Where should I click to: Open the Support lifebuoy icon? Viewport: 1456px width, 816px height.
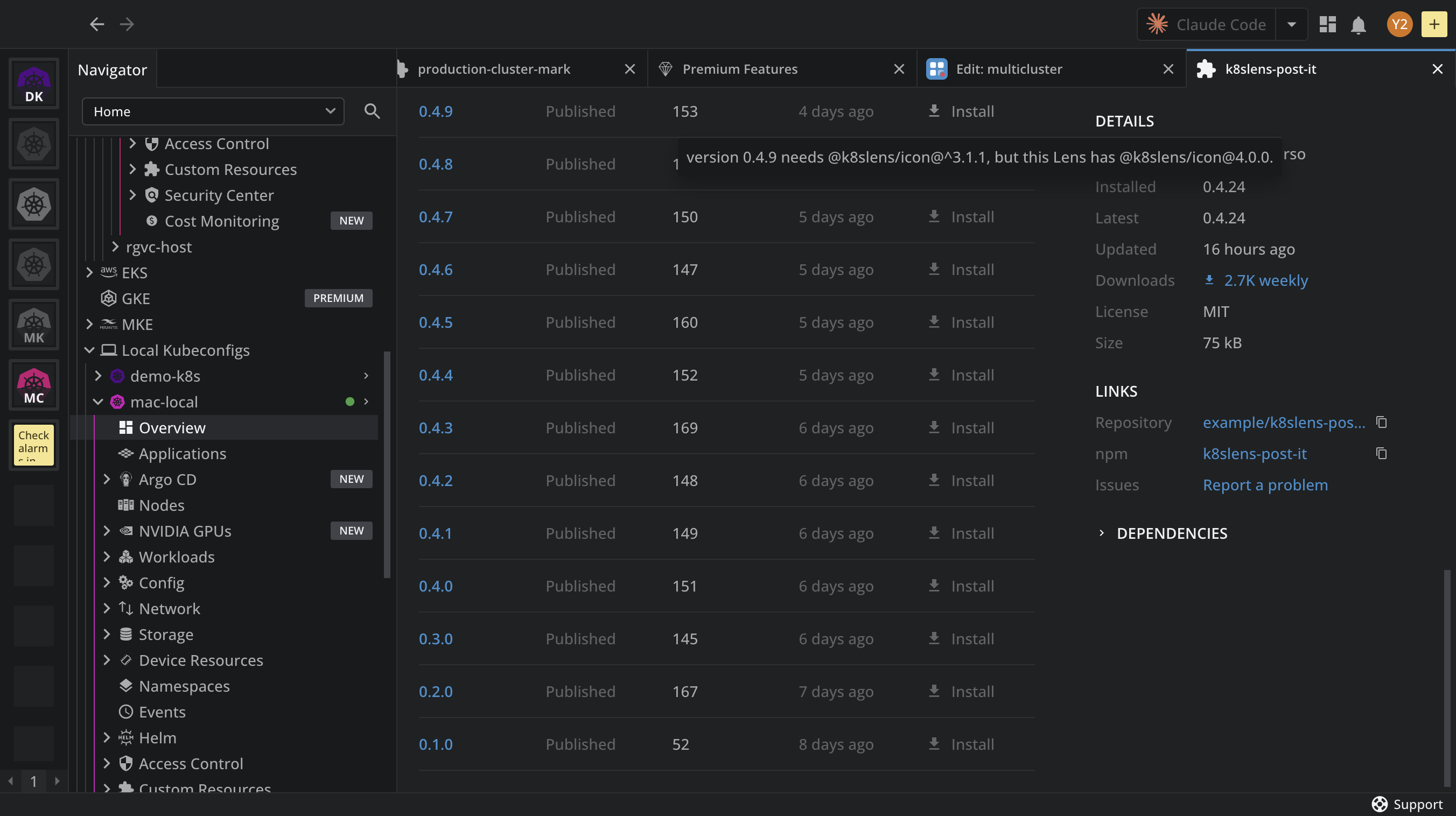click(1380, 804)
